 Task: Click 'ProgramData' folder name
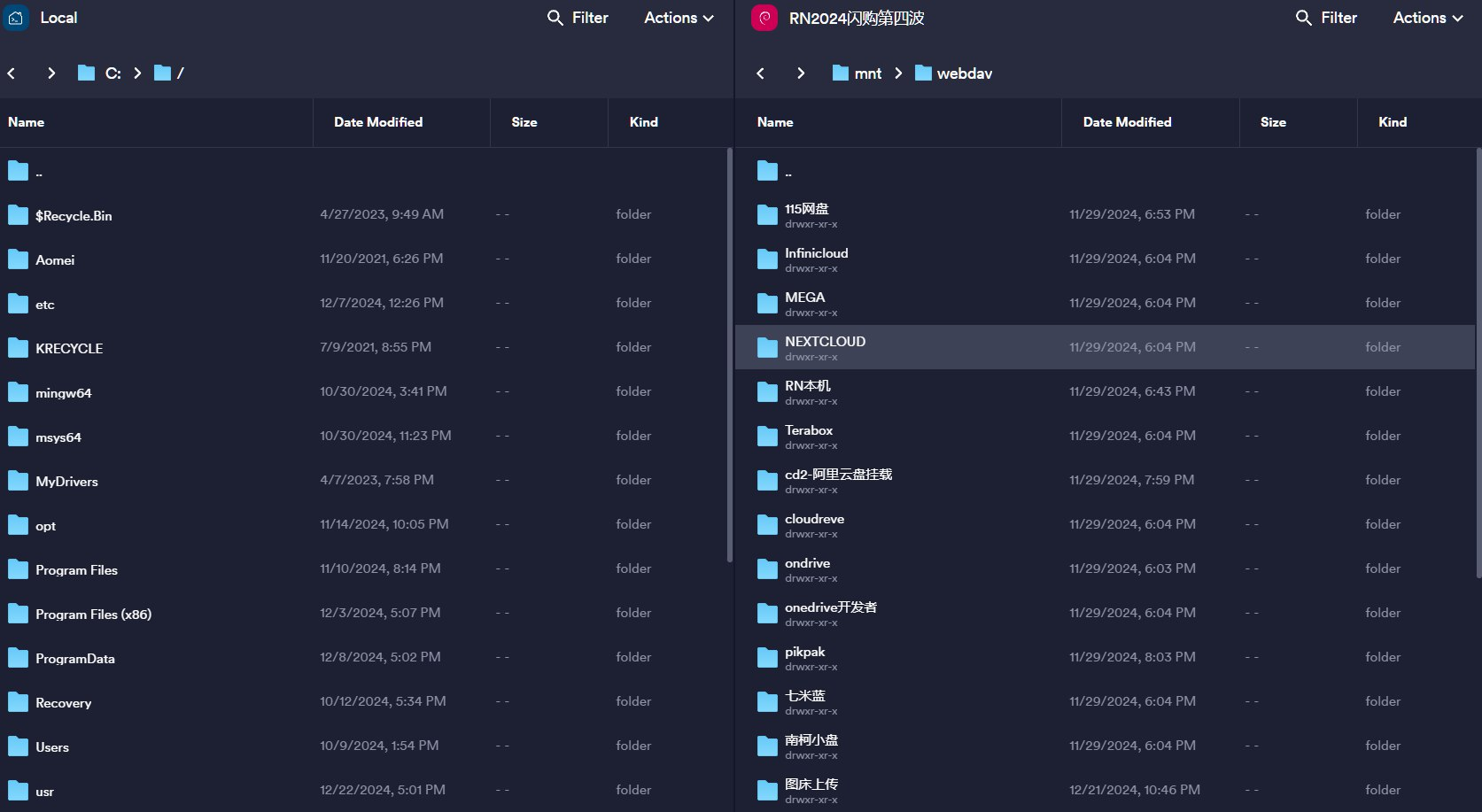click(75, 659)
